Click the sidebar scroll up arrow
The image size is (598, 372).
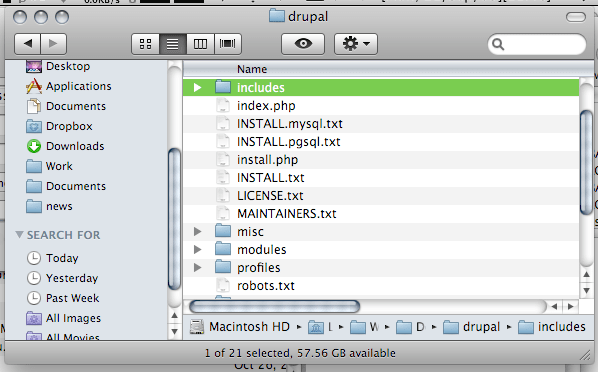point(174,316)
